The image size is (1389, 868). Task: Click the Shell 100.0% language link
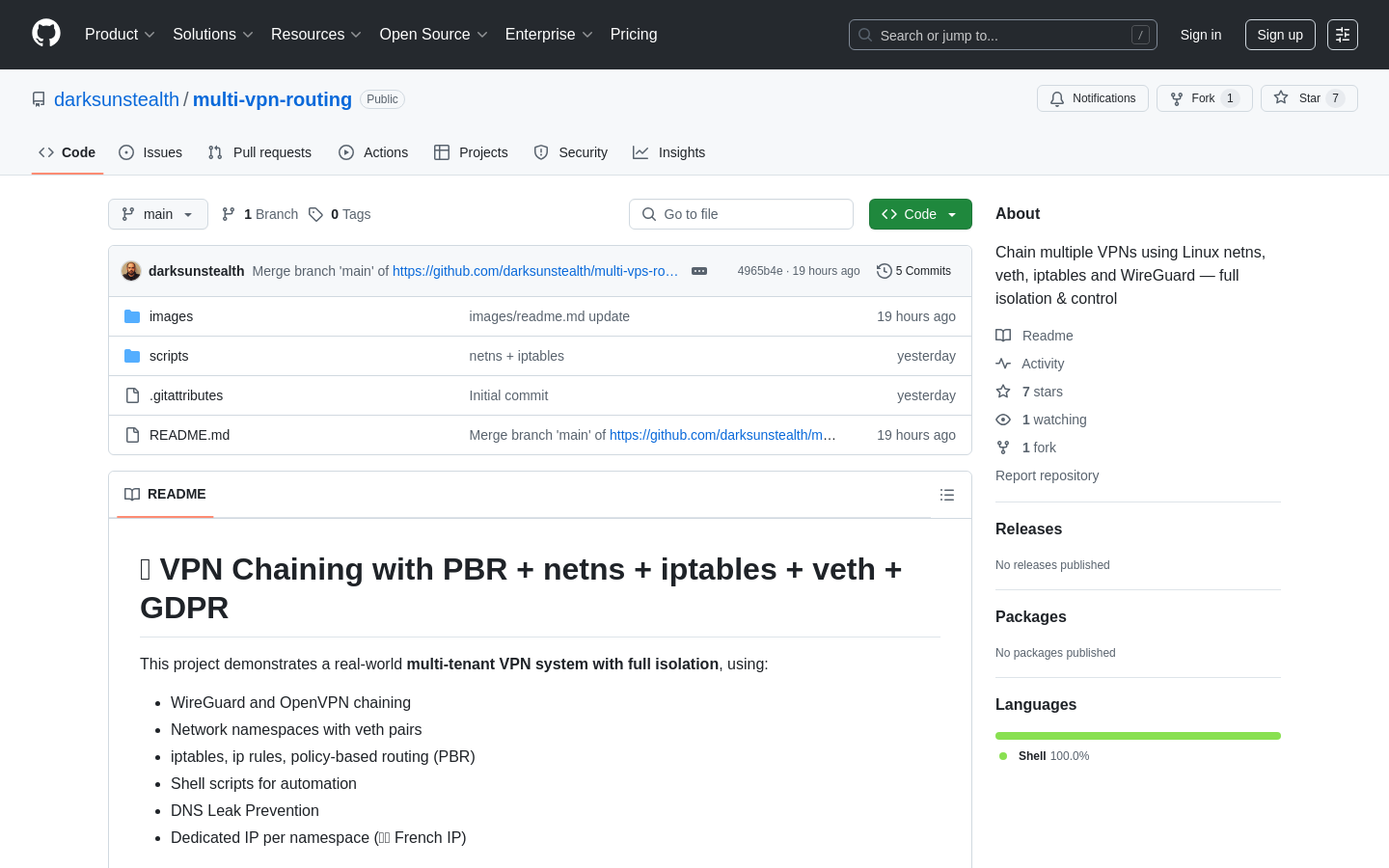click(x=1045, y=756)
